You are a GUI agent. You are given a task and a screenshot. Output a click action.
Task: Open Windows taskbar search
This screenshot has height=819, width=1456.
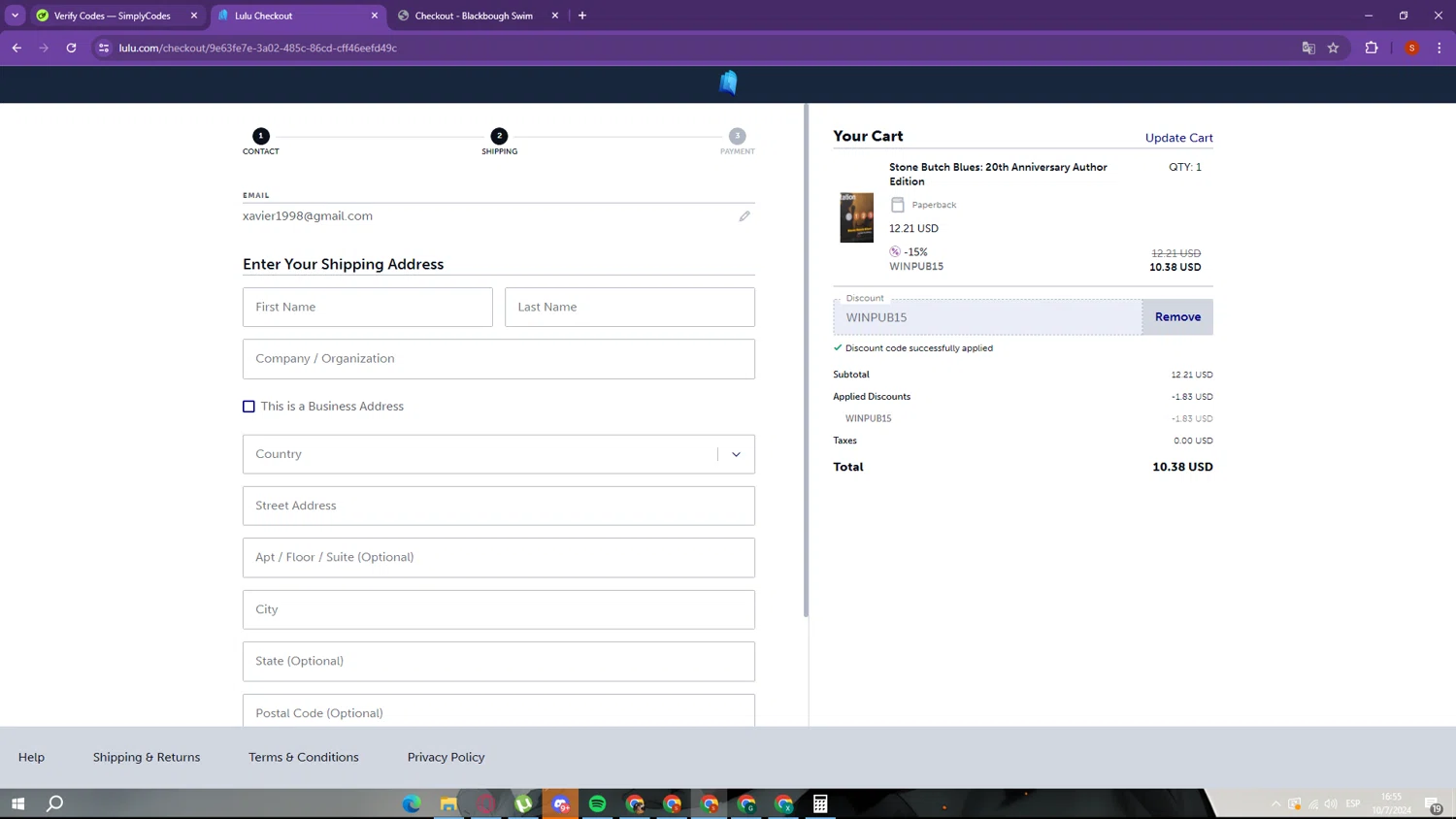click(x=55, y=803)
